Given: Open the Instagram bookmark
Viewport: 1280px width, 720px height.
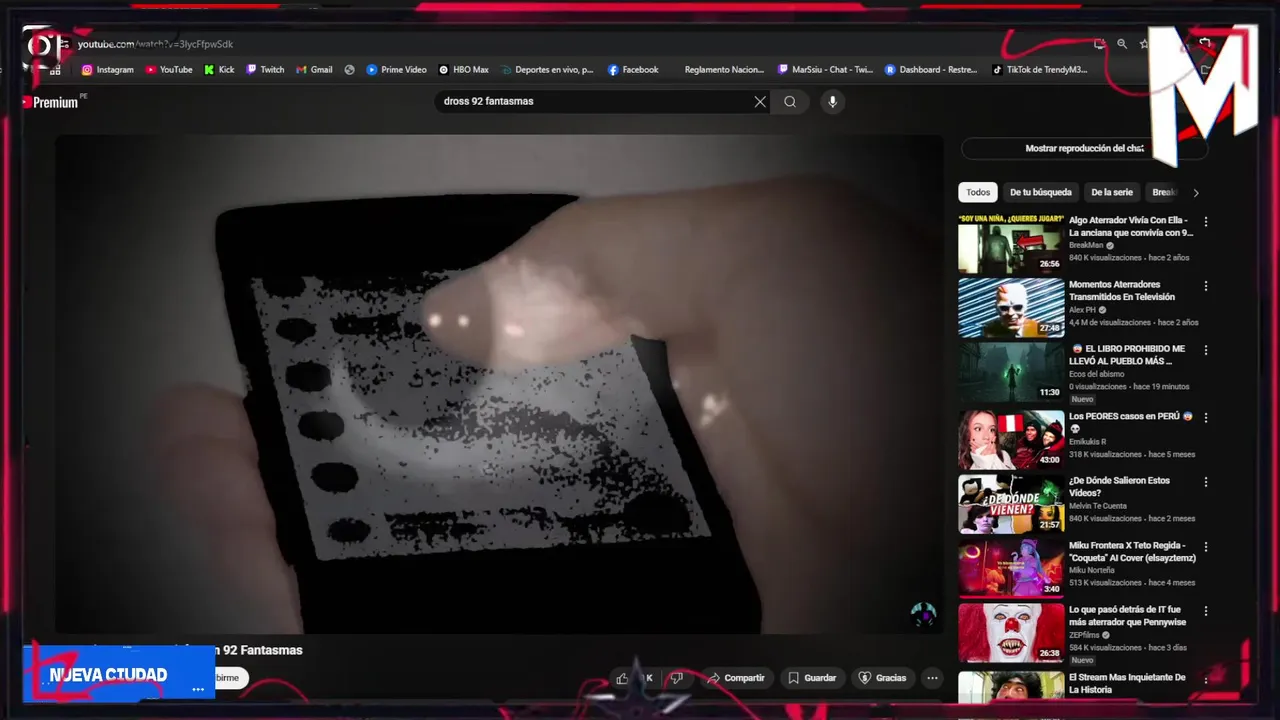Looking at the screenshot, I should pos(107,70).
